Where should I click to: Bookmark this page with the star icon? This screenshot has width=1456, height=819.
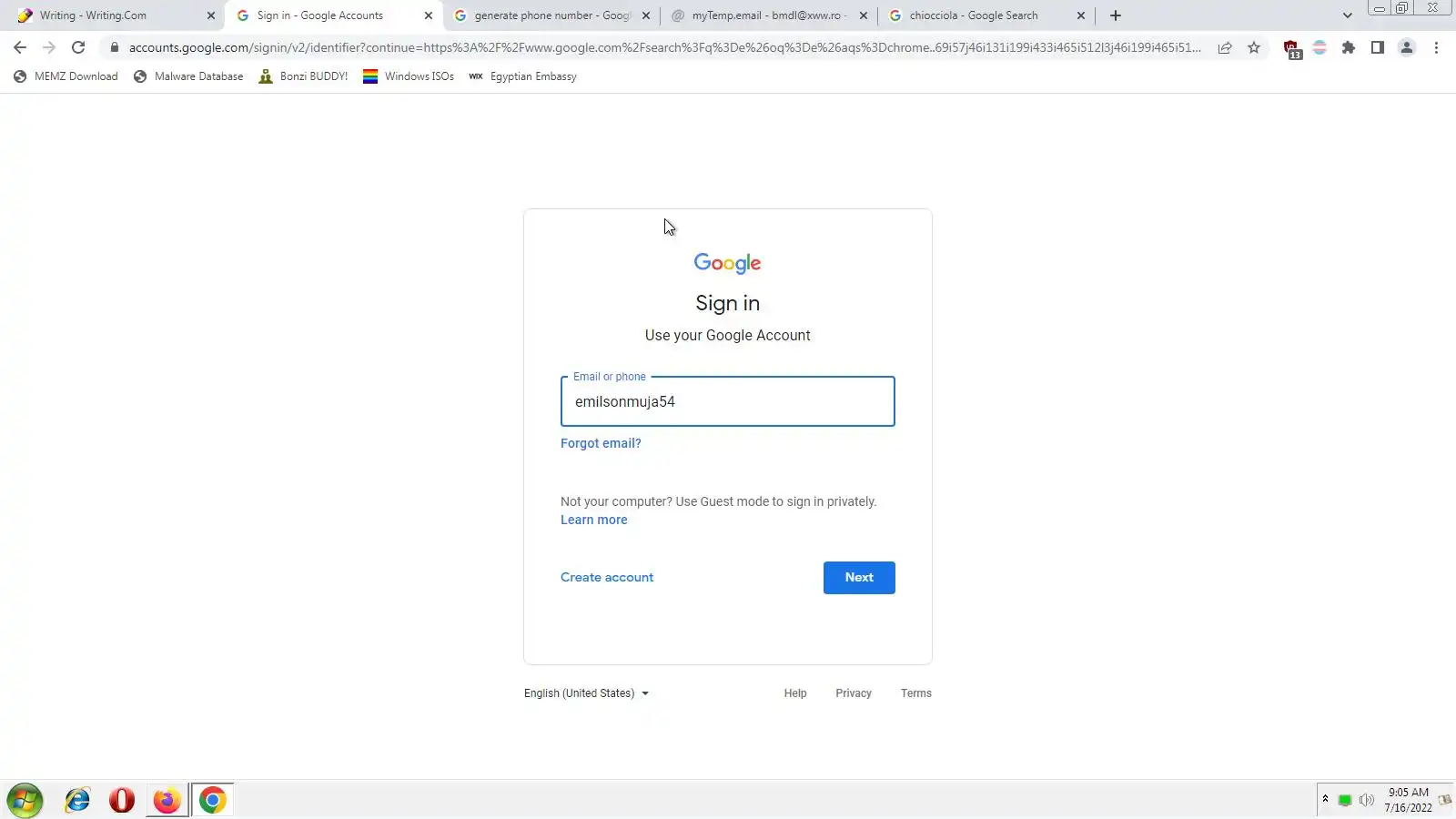[1254, 47]
